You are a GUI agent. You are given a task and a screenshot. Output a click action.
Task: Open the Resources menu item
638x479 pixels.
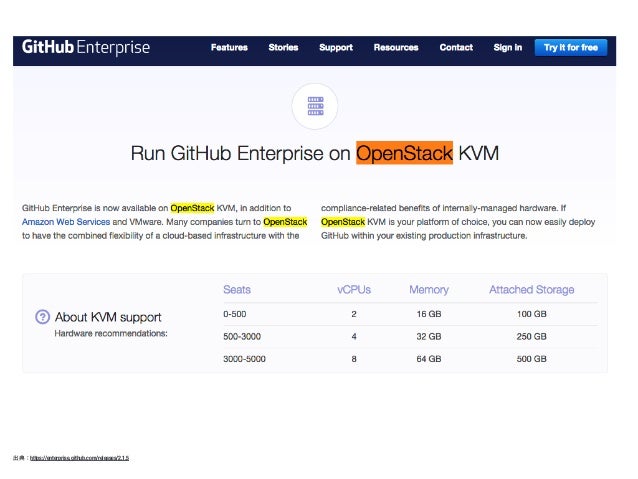(396, 48)
